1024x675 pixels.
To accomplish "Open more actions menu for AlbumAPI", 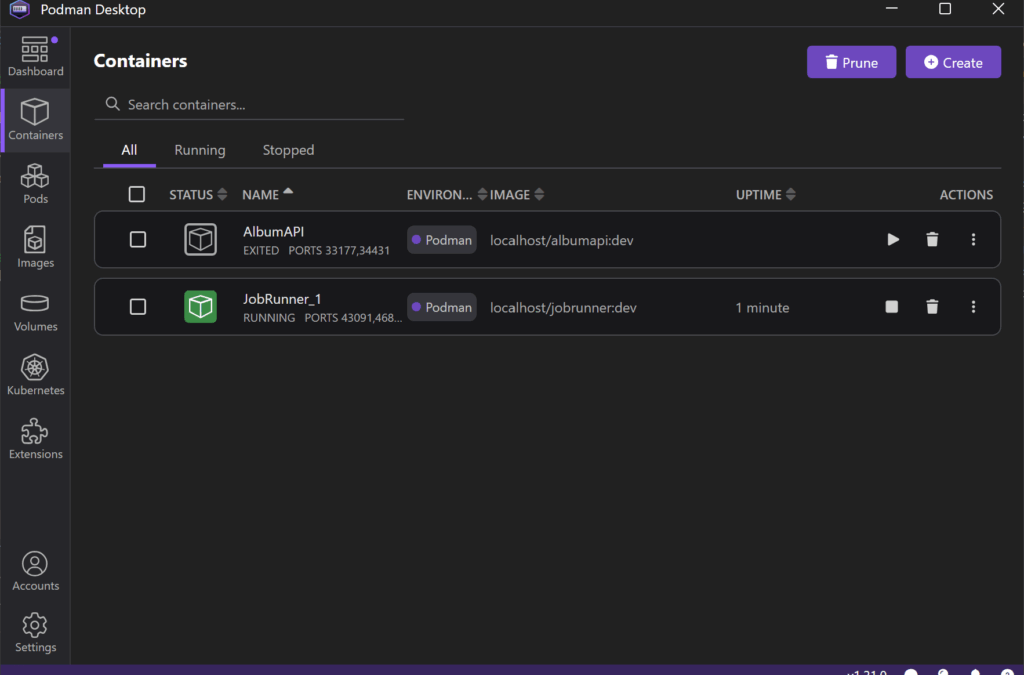I will (x=973, y=240).
